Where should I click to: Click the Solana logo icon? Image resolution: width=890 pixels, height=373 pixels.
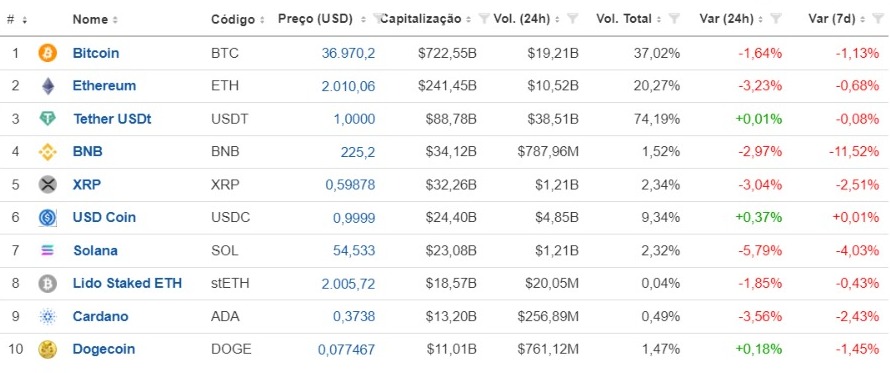point(48,250)
